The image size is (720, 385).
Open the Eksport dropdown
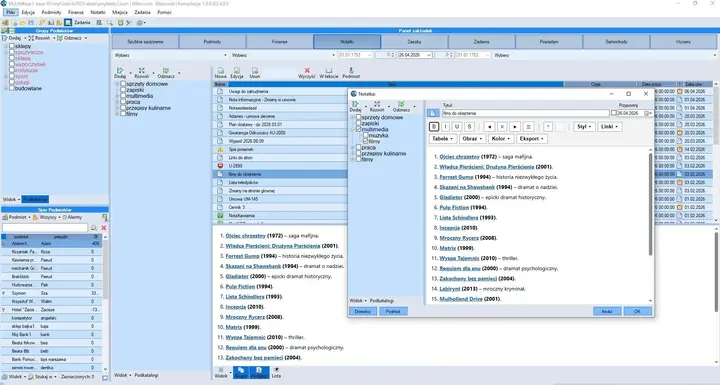(532, 138)
